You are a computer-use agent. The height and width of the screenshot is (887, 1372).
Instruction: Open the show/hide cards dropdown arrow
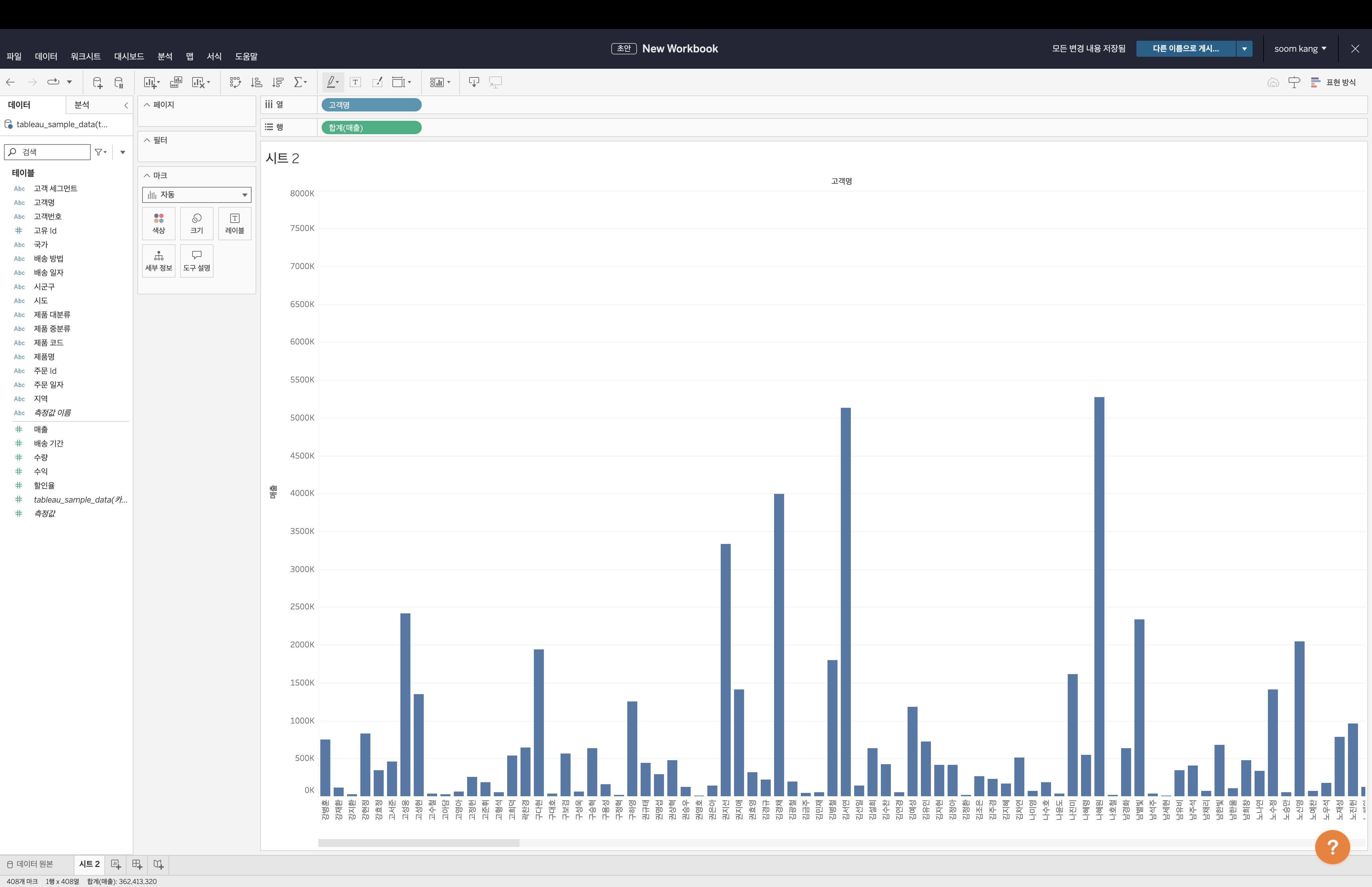pos(448,82)
